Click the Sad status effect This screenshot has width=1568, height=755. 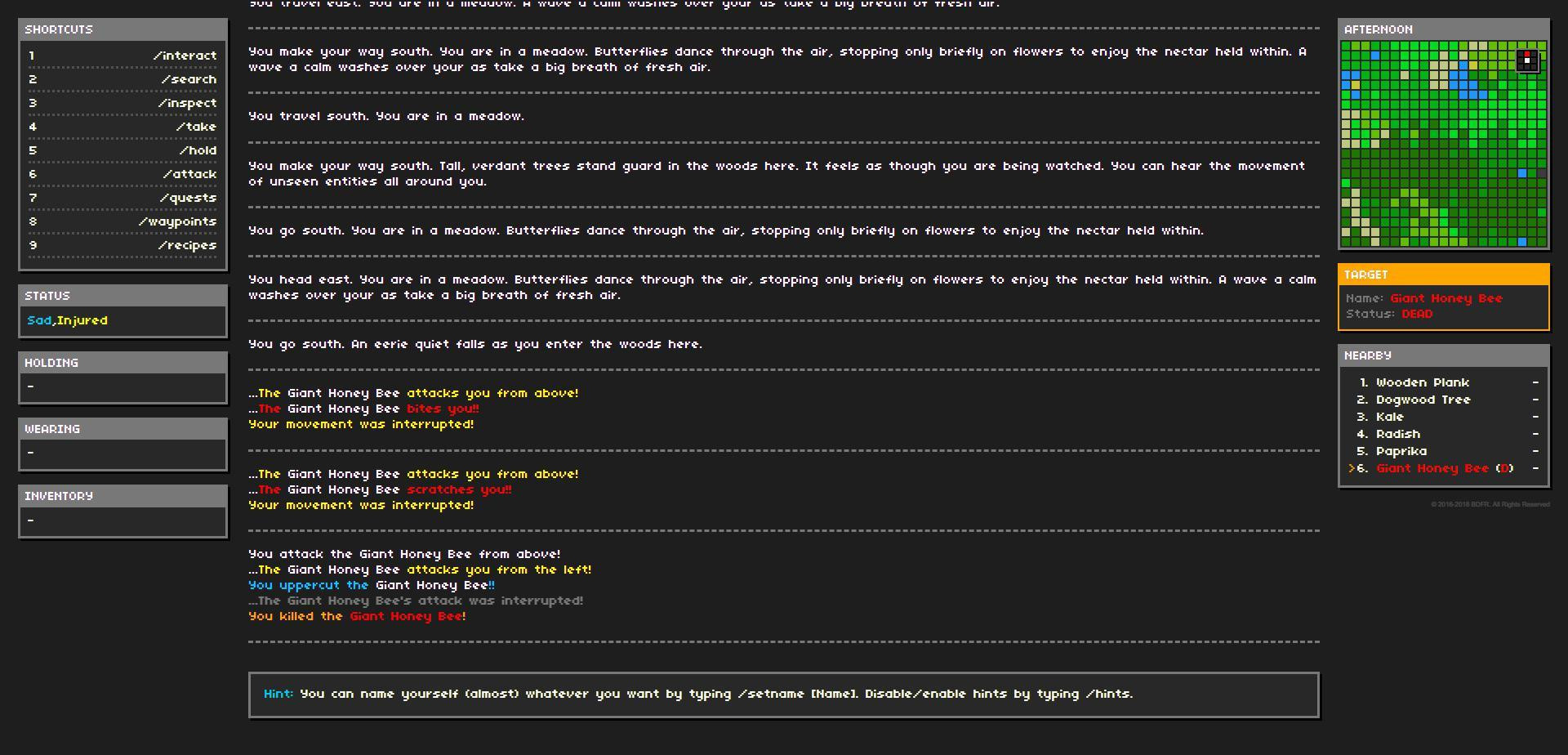tap(39, 320)
